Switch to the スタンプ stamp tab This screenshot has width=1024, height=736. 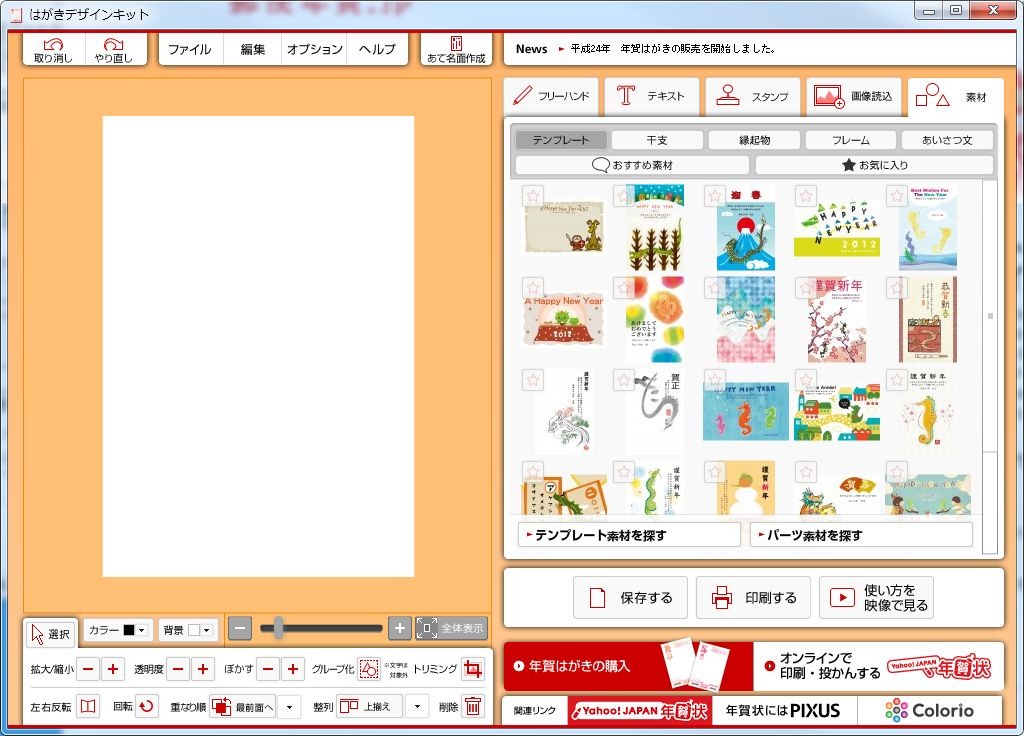[753, 97]
